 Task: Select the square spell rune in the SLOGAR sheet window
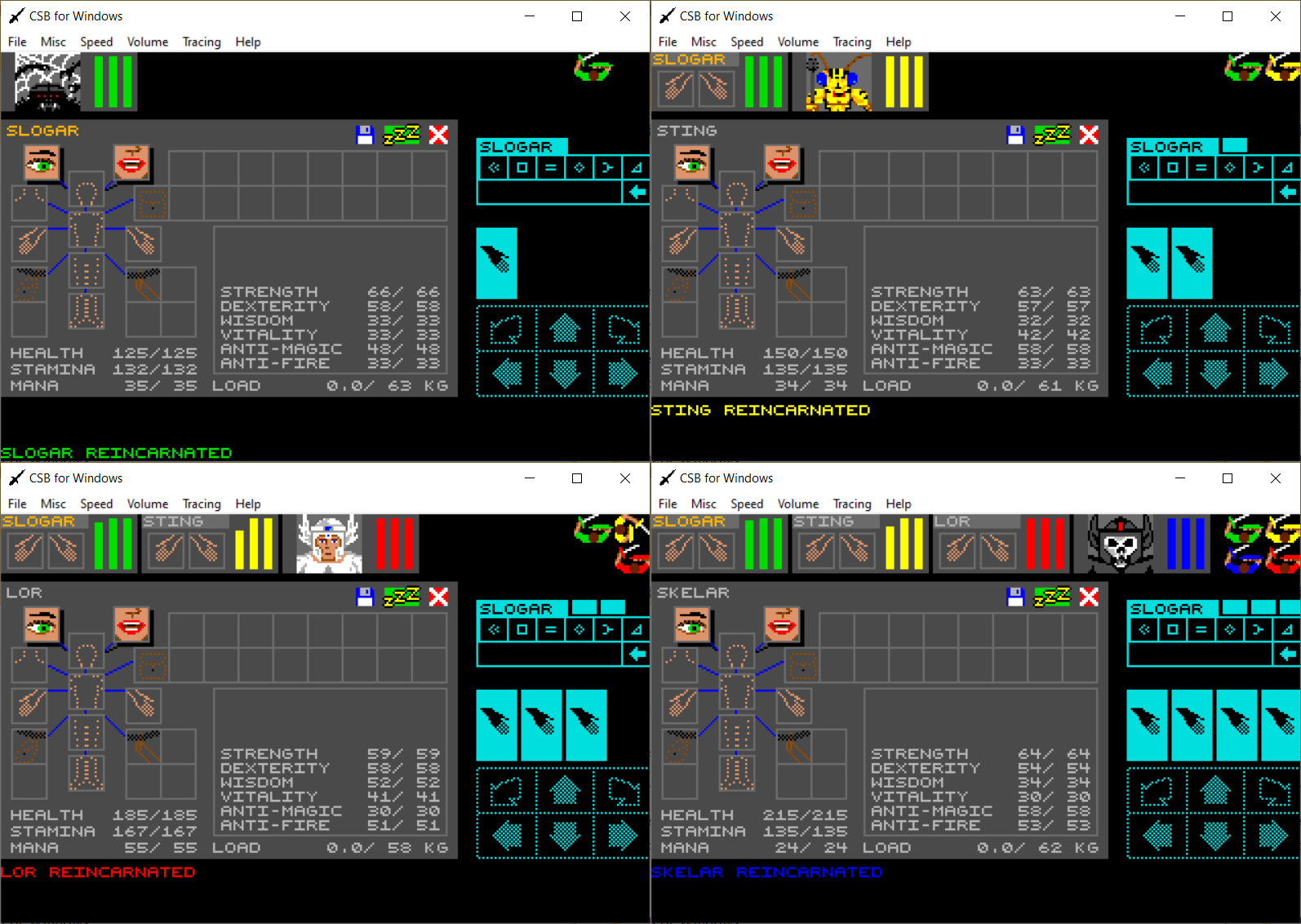tap(522, 168)
